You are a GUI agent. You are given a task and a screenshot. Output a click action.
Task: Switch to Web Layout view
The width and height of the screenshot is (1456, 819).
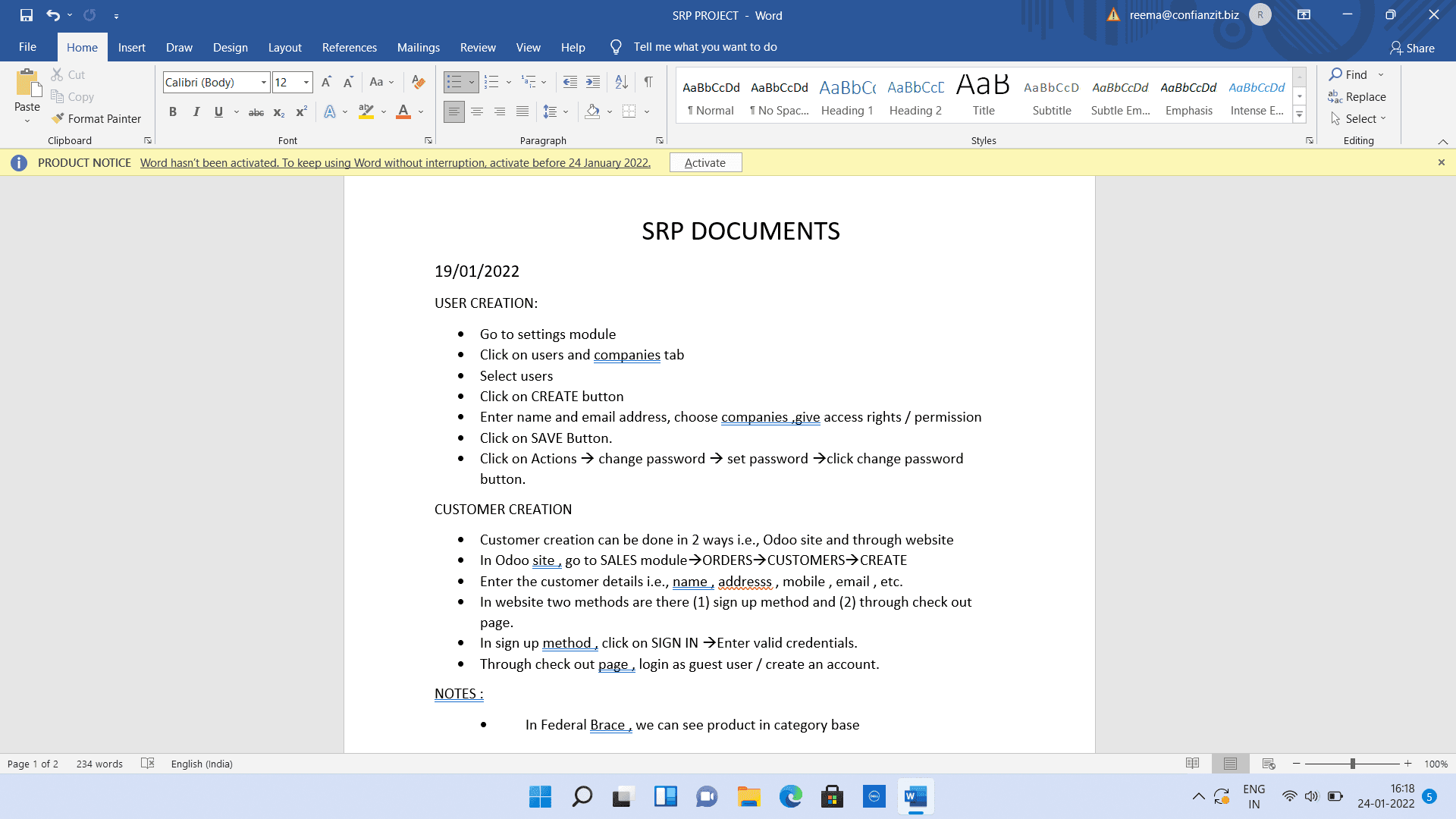[x=1269, y=764]
